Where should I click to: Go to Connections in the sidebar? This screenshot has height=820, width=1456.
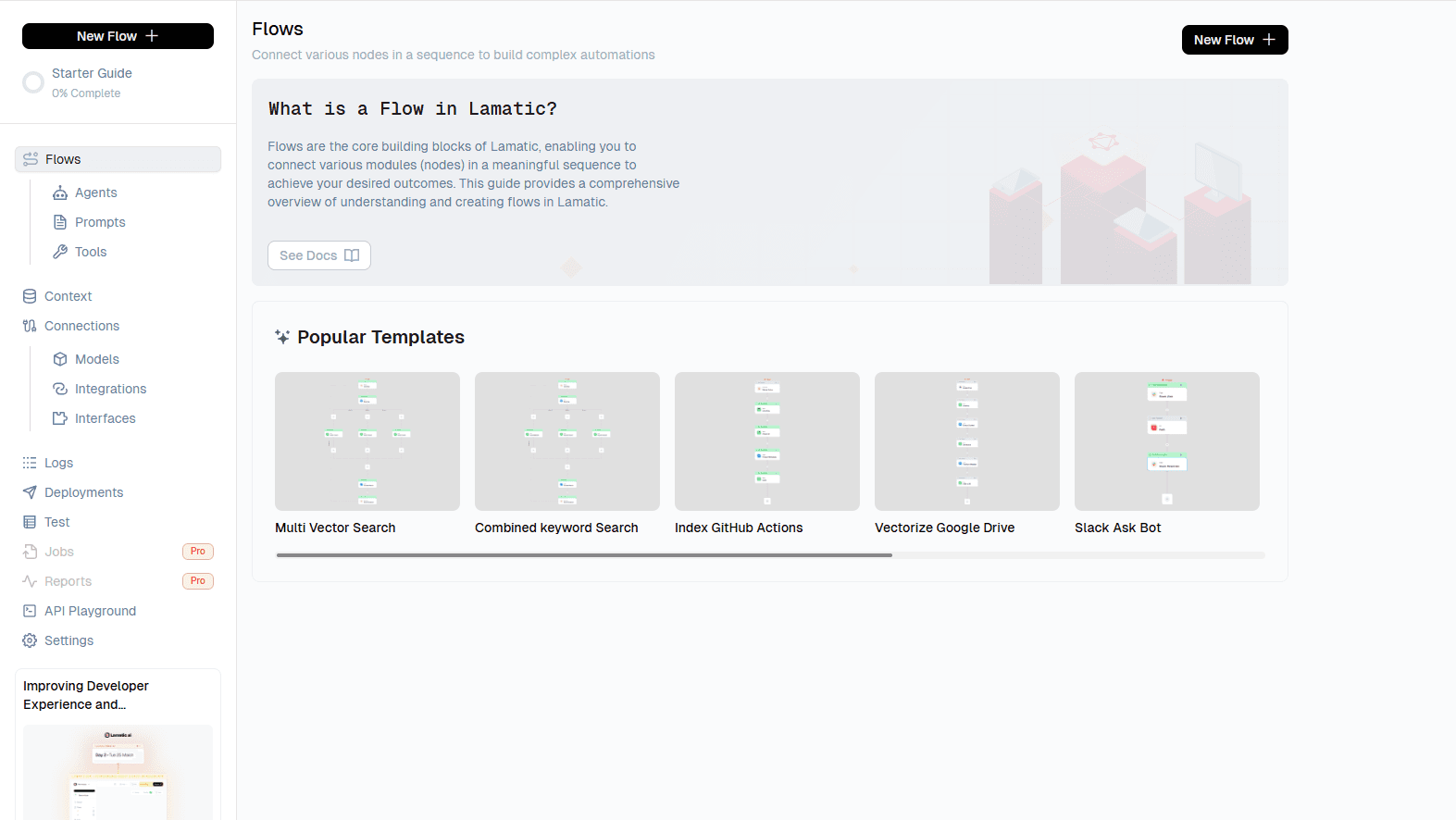coord(81,326)
